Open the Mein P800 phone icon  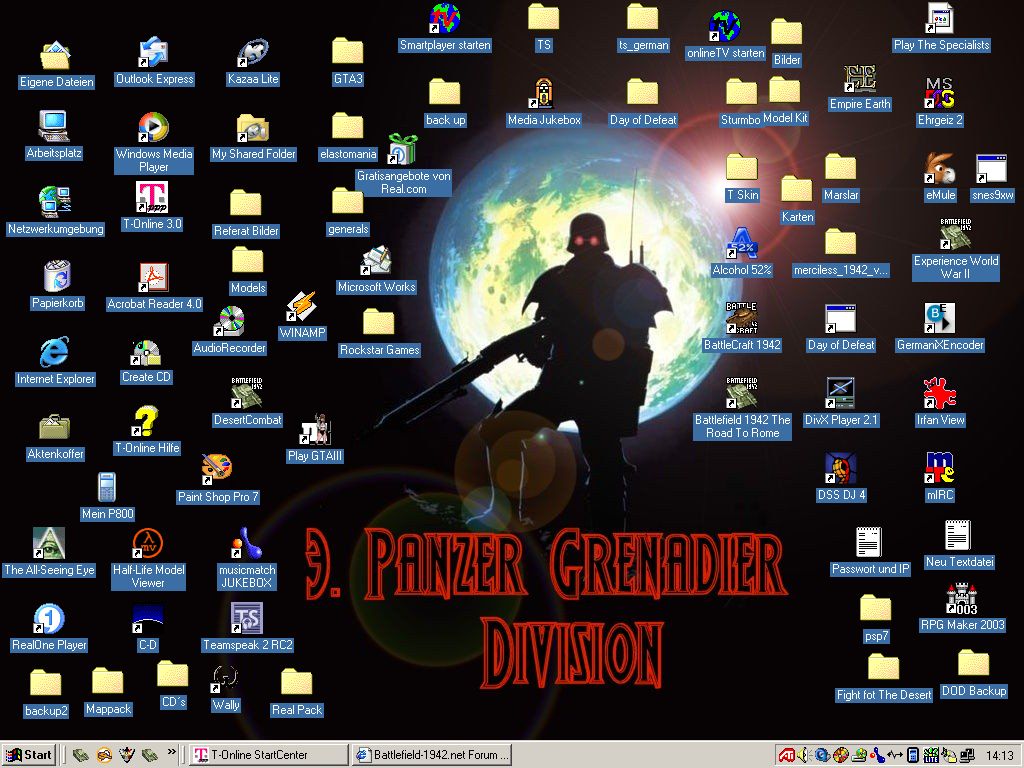point(107,488)
